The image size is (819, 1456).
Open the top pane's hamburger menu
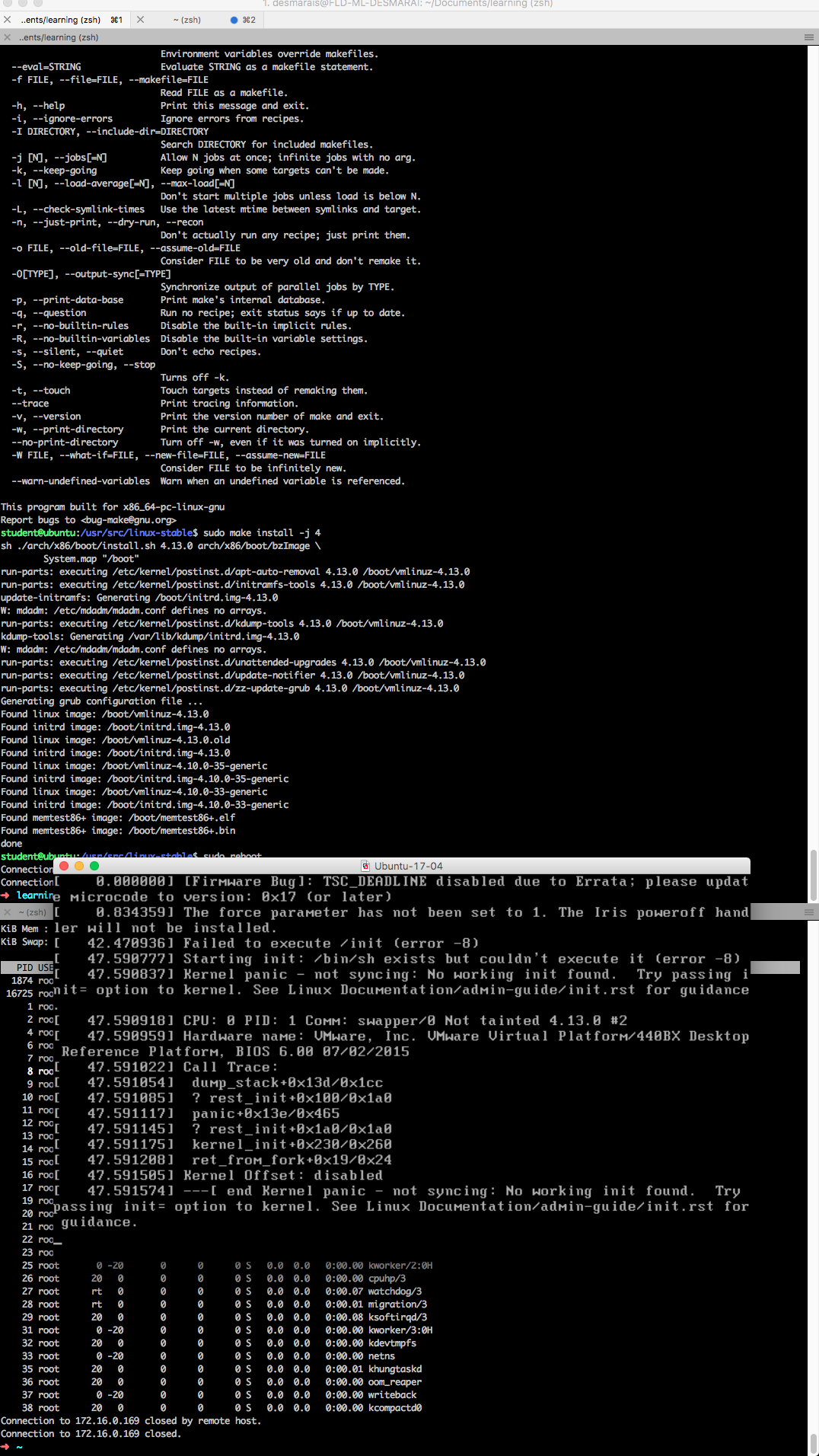point(809,37)
